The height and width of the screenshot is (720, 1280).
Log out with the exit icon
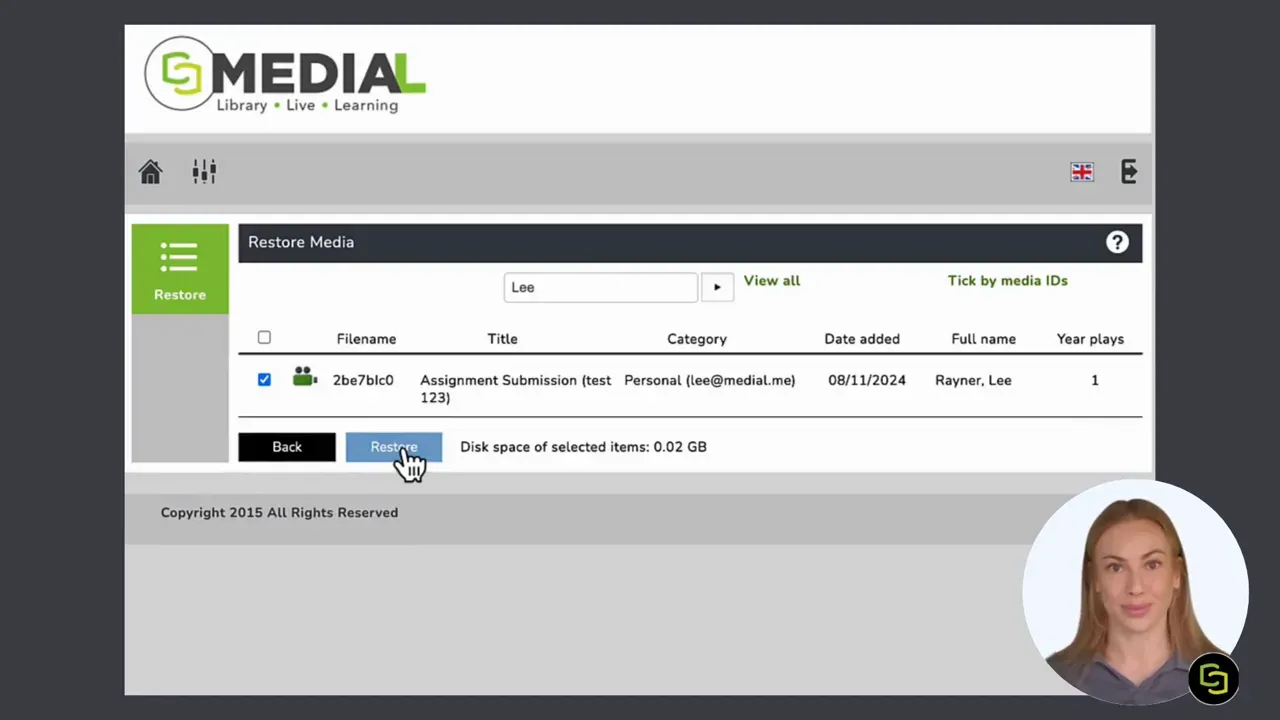(x=1129, y=172)
